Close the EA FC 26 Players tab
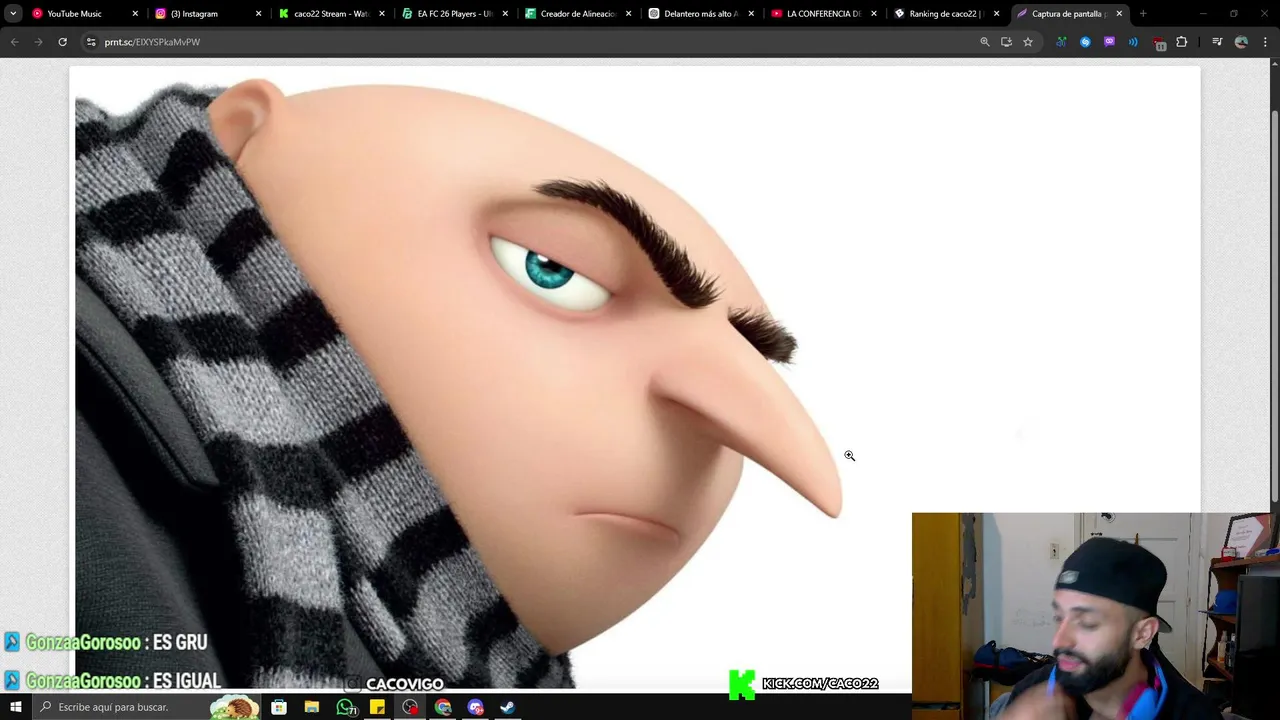 (x=505, y=14)
